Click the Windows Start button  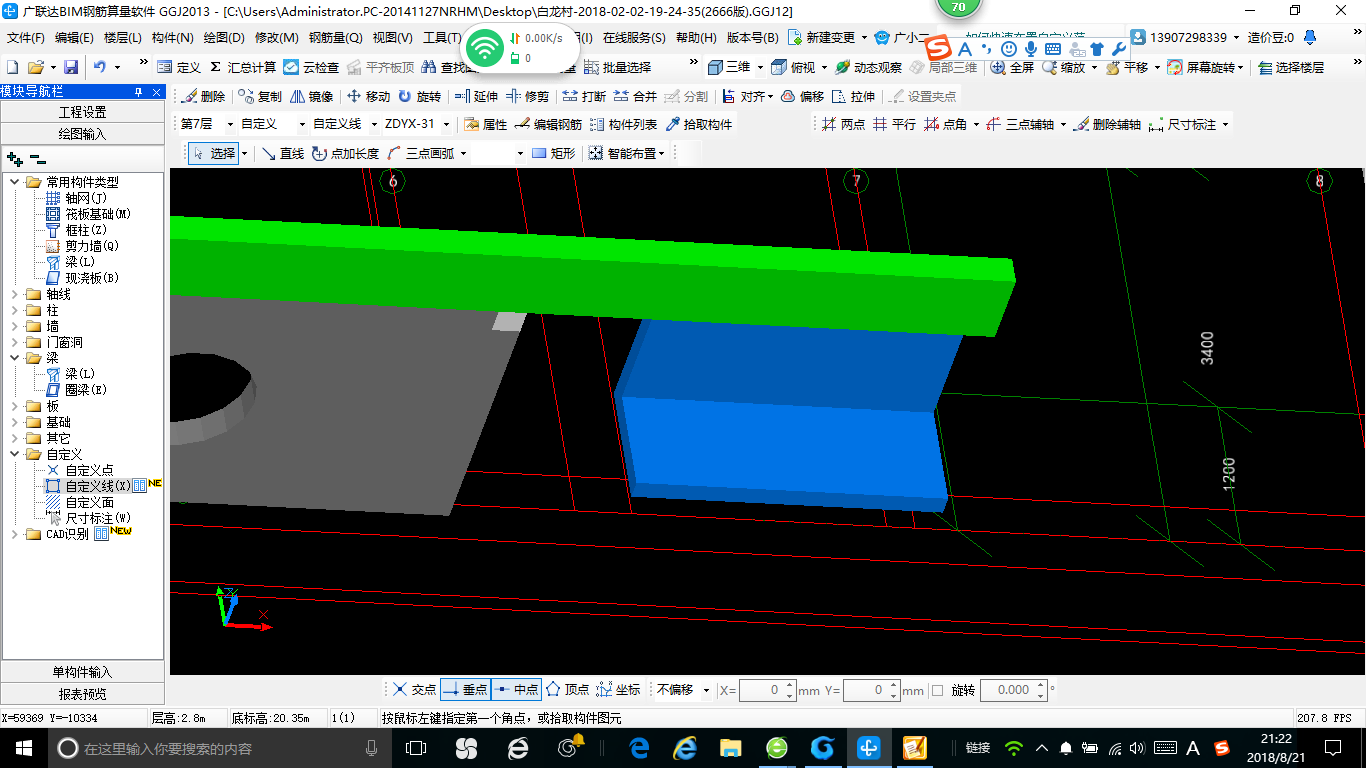[22, 747]
